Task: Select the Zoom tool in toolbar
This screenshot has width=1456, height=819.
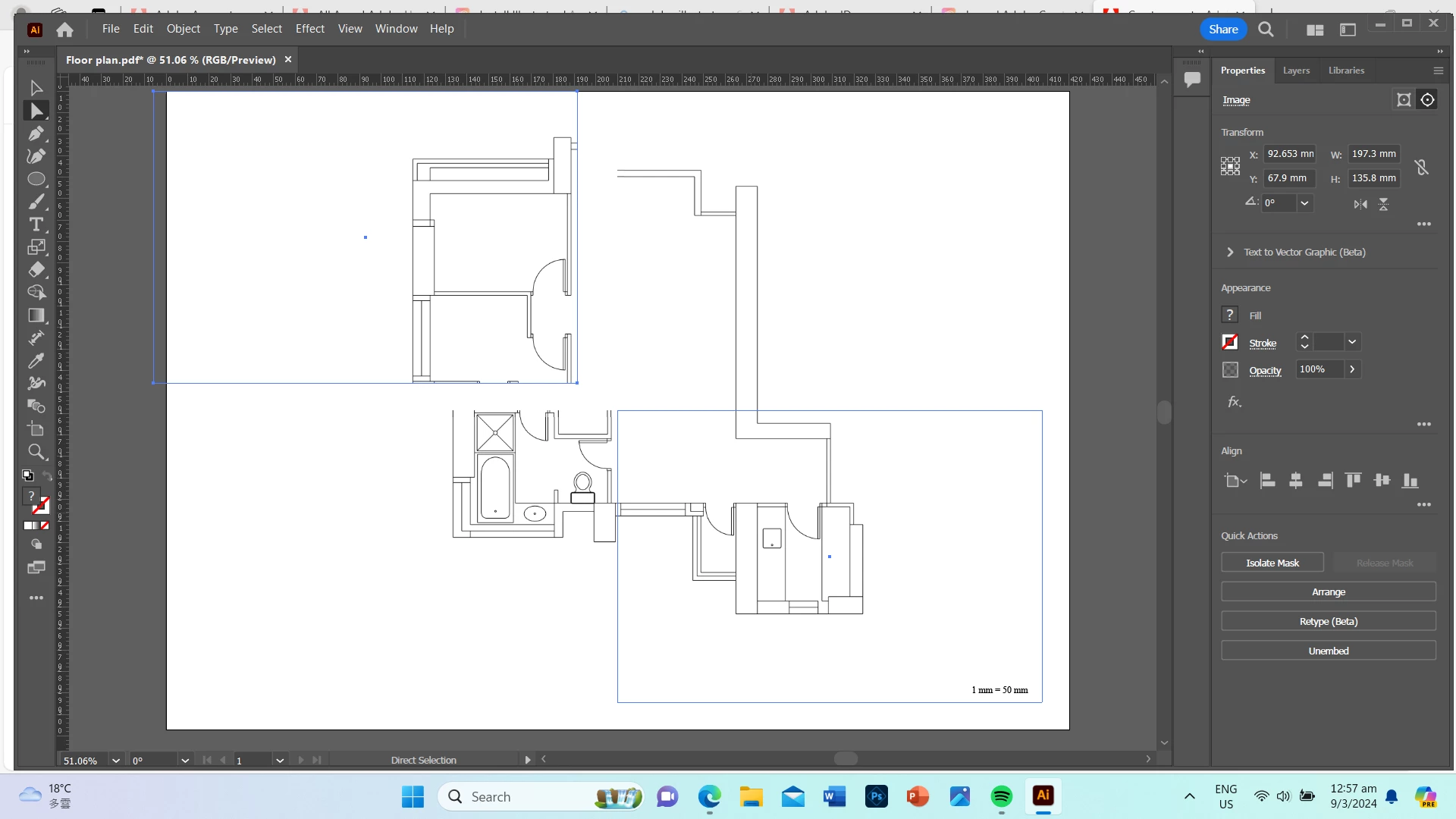Action: pos(36,452)
